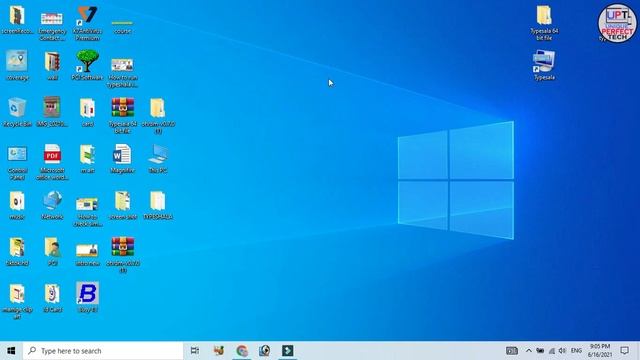Select the ScreenReco folder icon
640x360 pixels.
coord(17,20)
